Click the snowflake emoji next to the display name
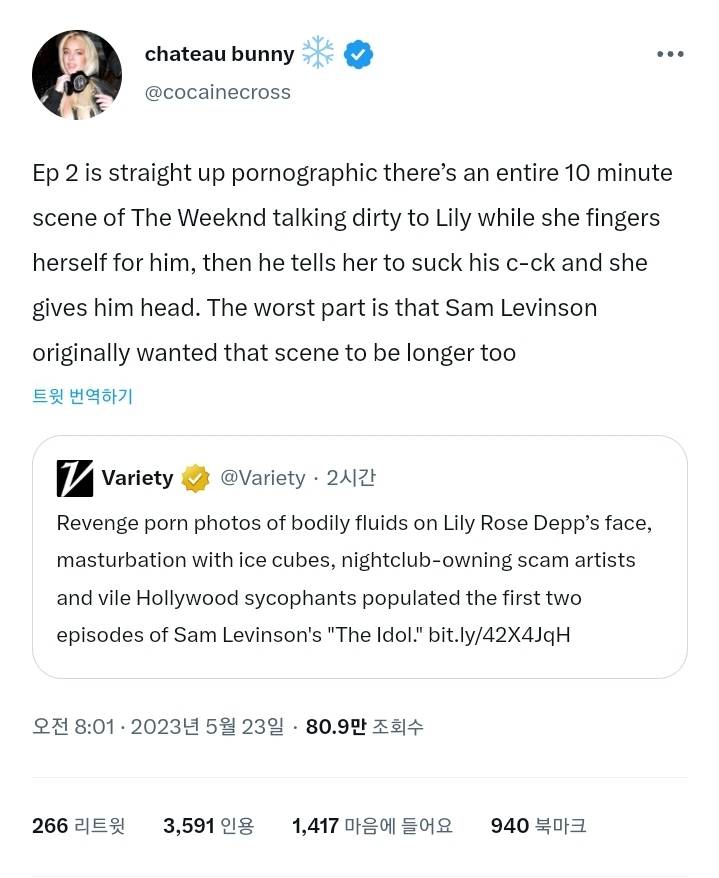Screen dimensions: 719x878 (x=318, y=54)
